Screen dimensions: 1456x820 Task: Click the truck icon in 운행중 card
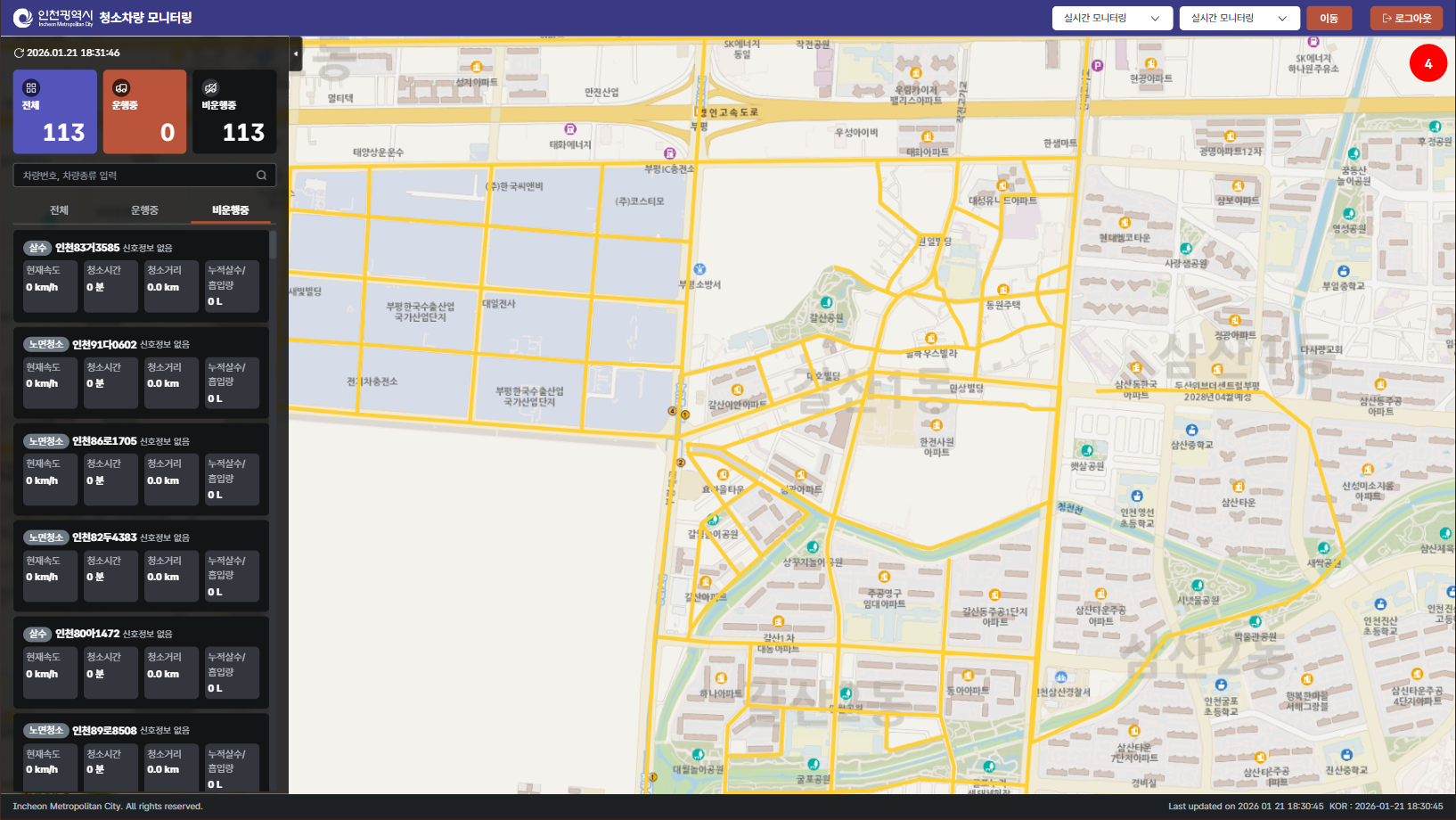[121, 87]
